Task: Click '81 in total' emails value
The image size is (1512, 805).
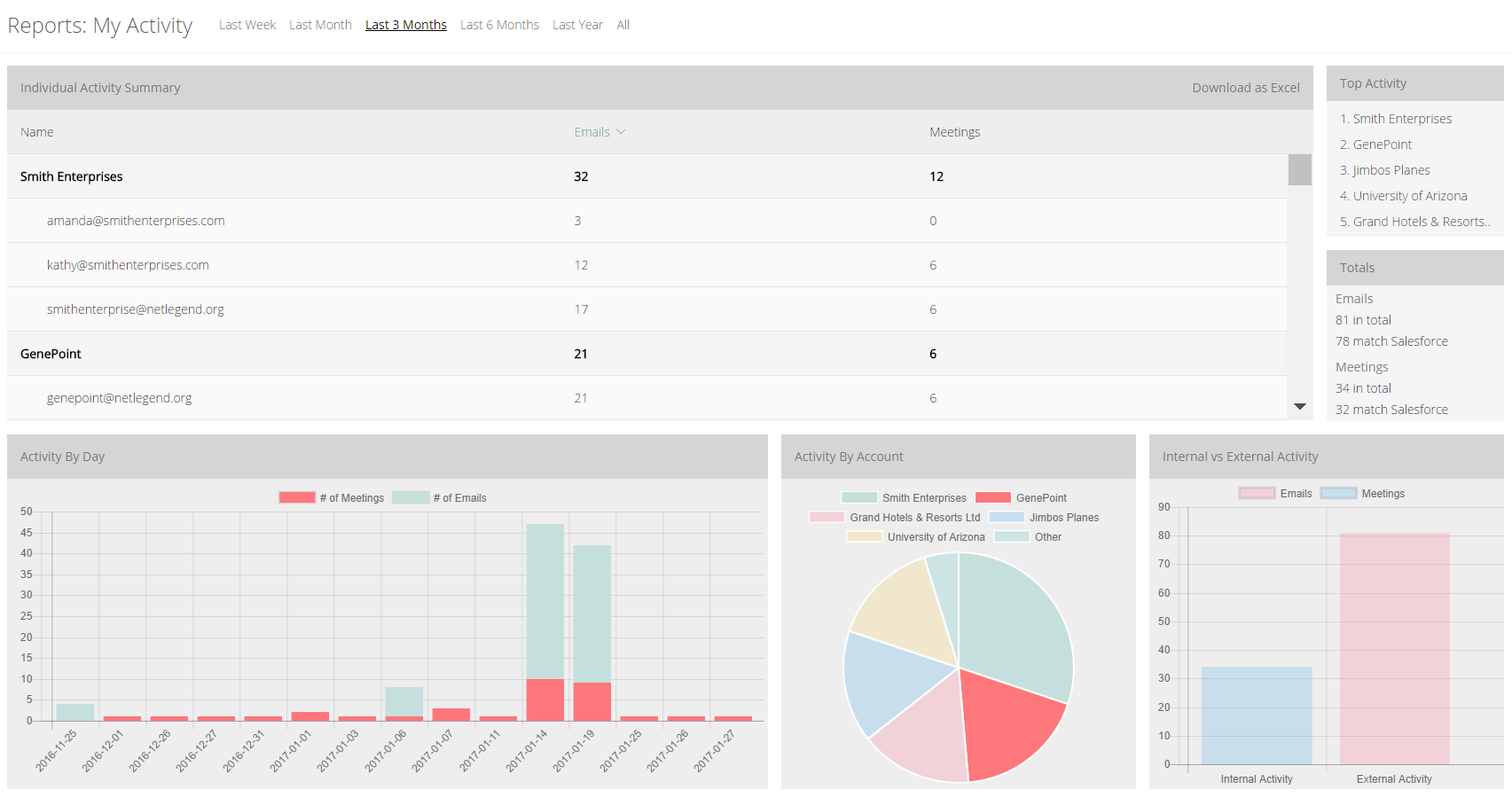Action: click(1363, 320)
